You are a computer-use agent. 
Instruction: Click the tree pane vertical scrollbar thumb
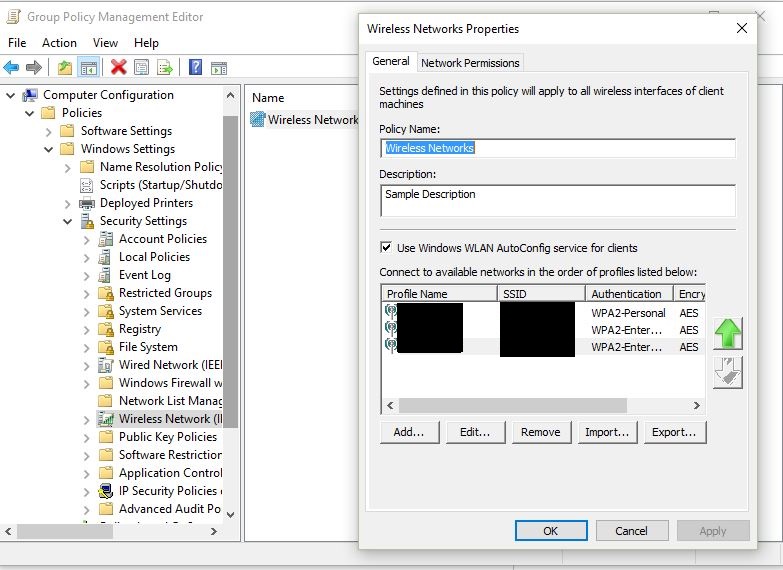pos(230,271)
